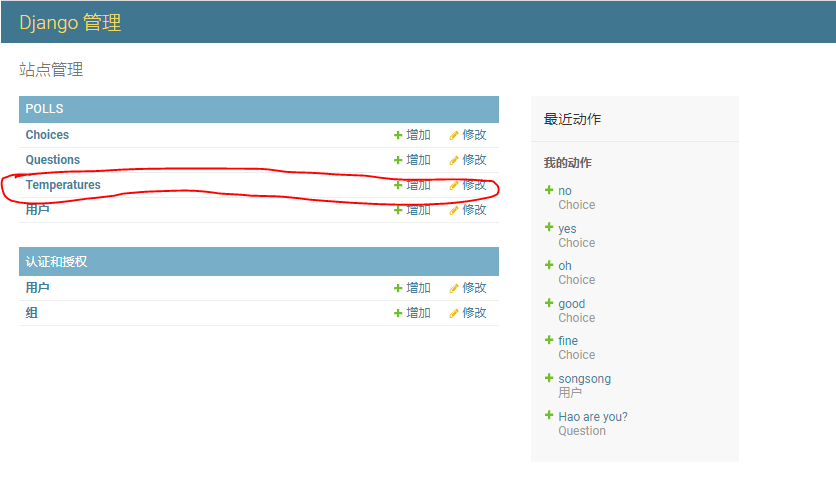This screenshot has height=500, width=836.
Task: Click 增加 to add a Choice
Action: [419, 135]
